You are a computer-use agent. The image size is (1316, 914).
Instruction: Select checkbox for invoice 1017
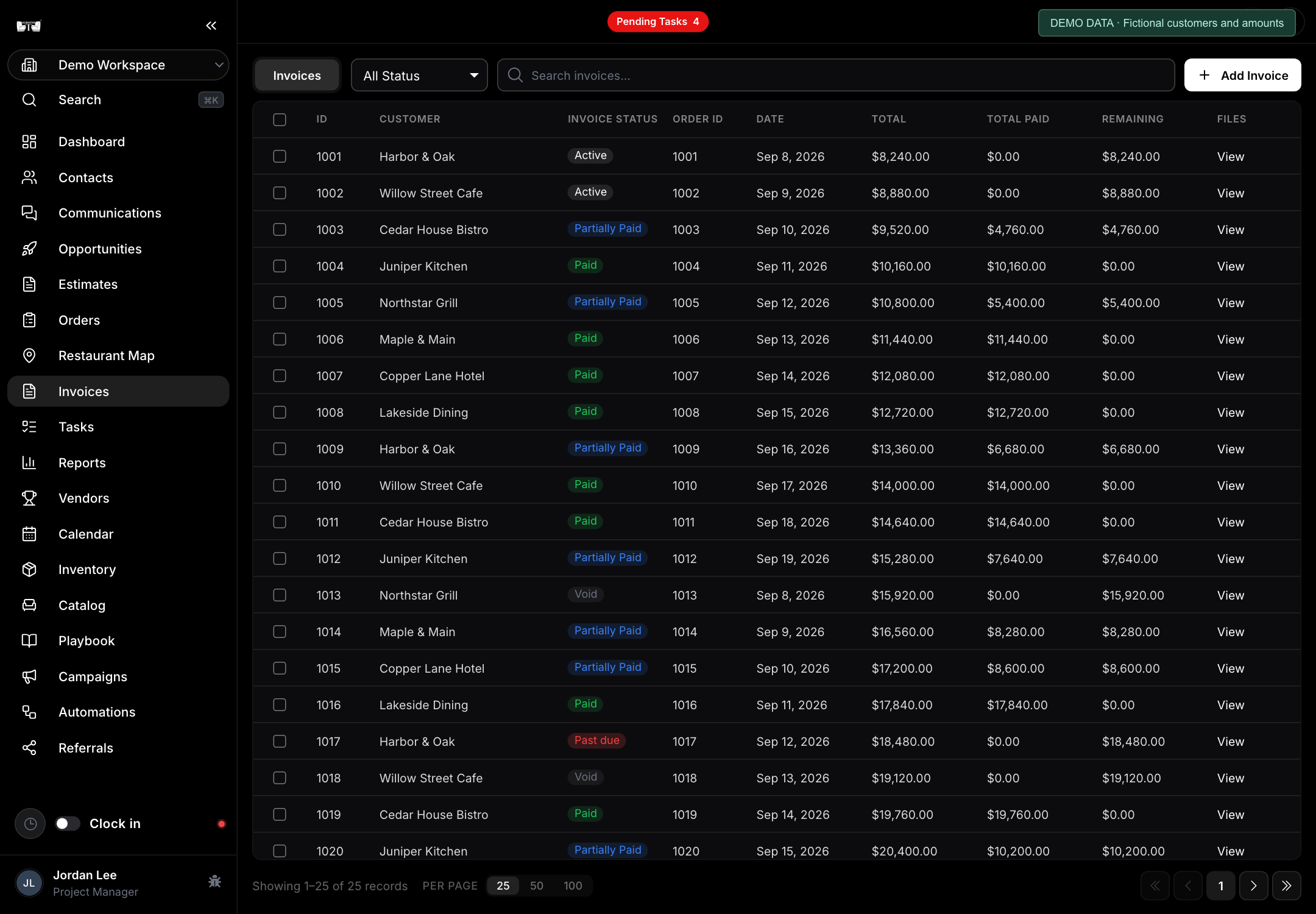coord(280,742)
